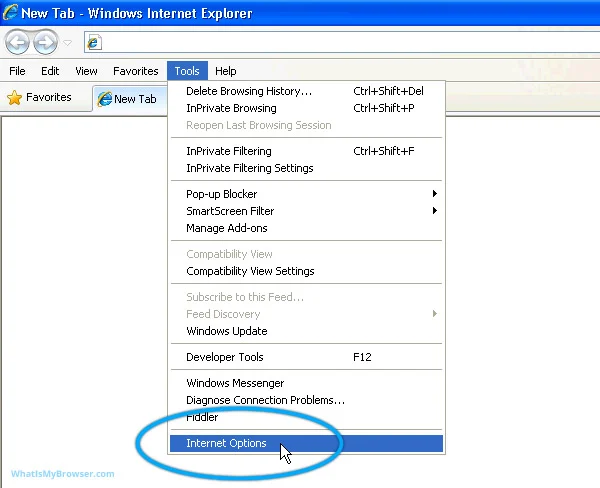Click the Internet Explorer title bar icon
The image size is (600, 488).
(10, 12)
